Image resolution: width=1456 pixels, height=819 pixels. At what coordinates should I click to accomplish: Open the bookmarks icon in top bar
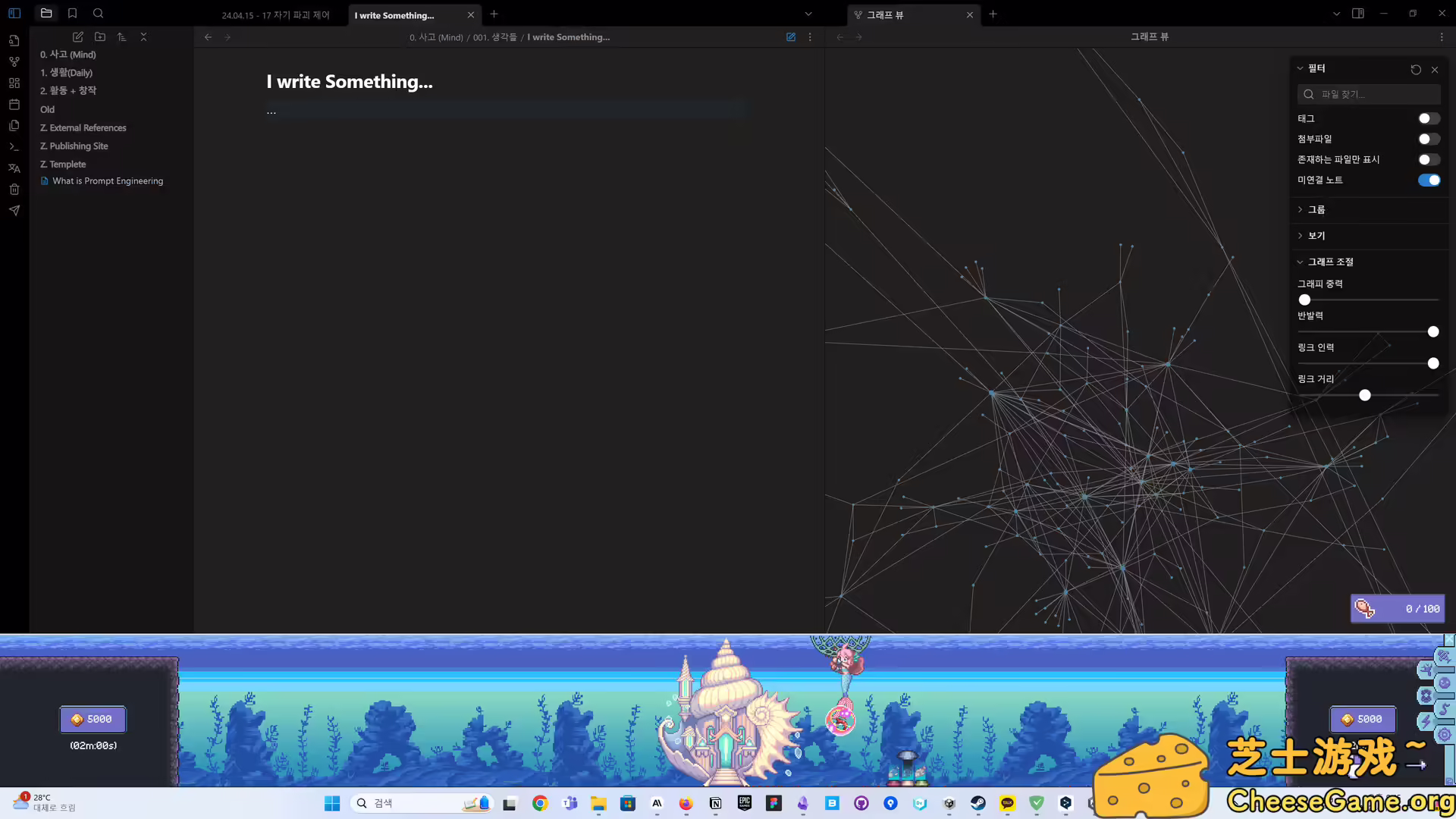(x=72, y=13)
